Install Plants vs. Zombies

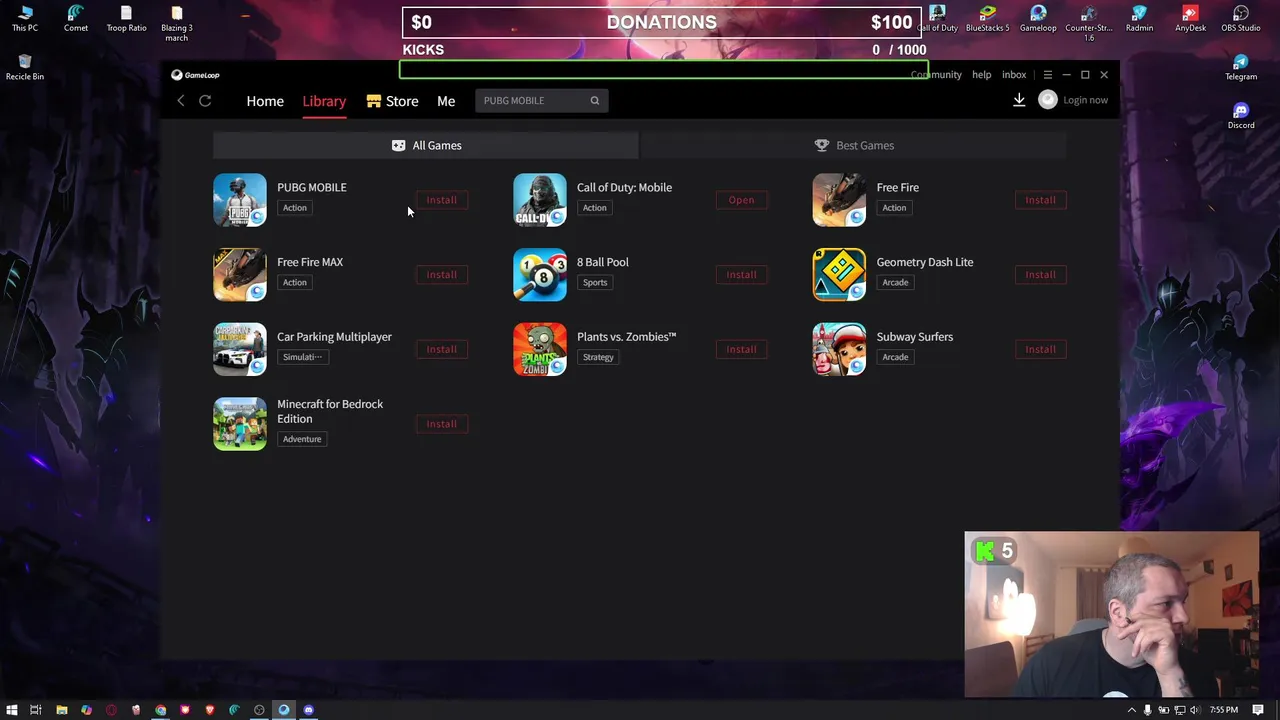[741, 349]
